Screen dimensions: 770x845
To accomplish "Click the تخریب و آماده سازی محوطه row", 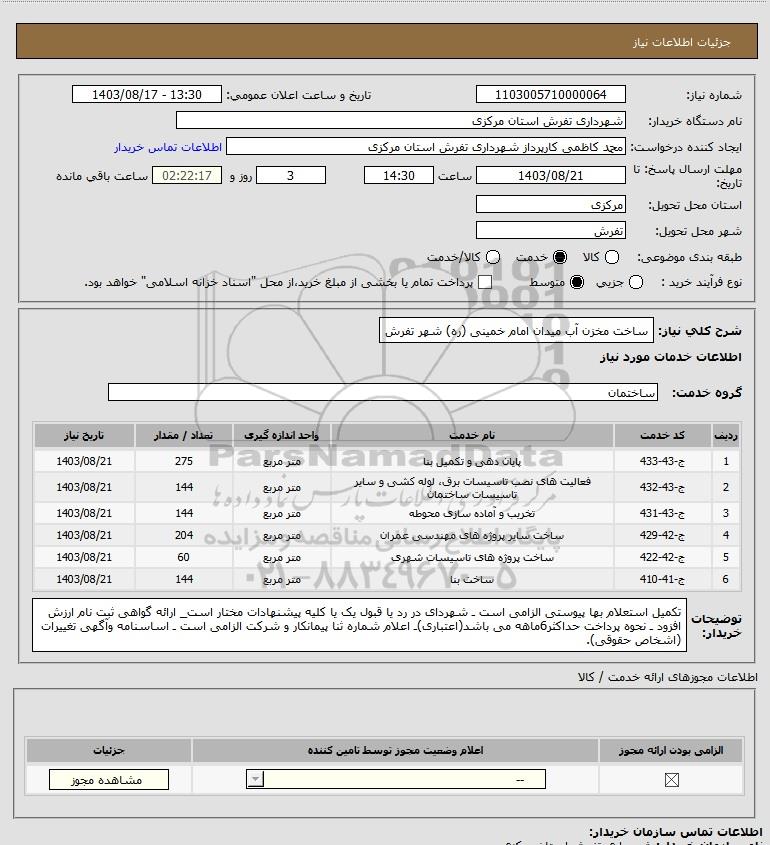I will [387, 513].
